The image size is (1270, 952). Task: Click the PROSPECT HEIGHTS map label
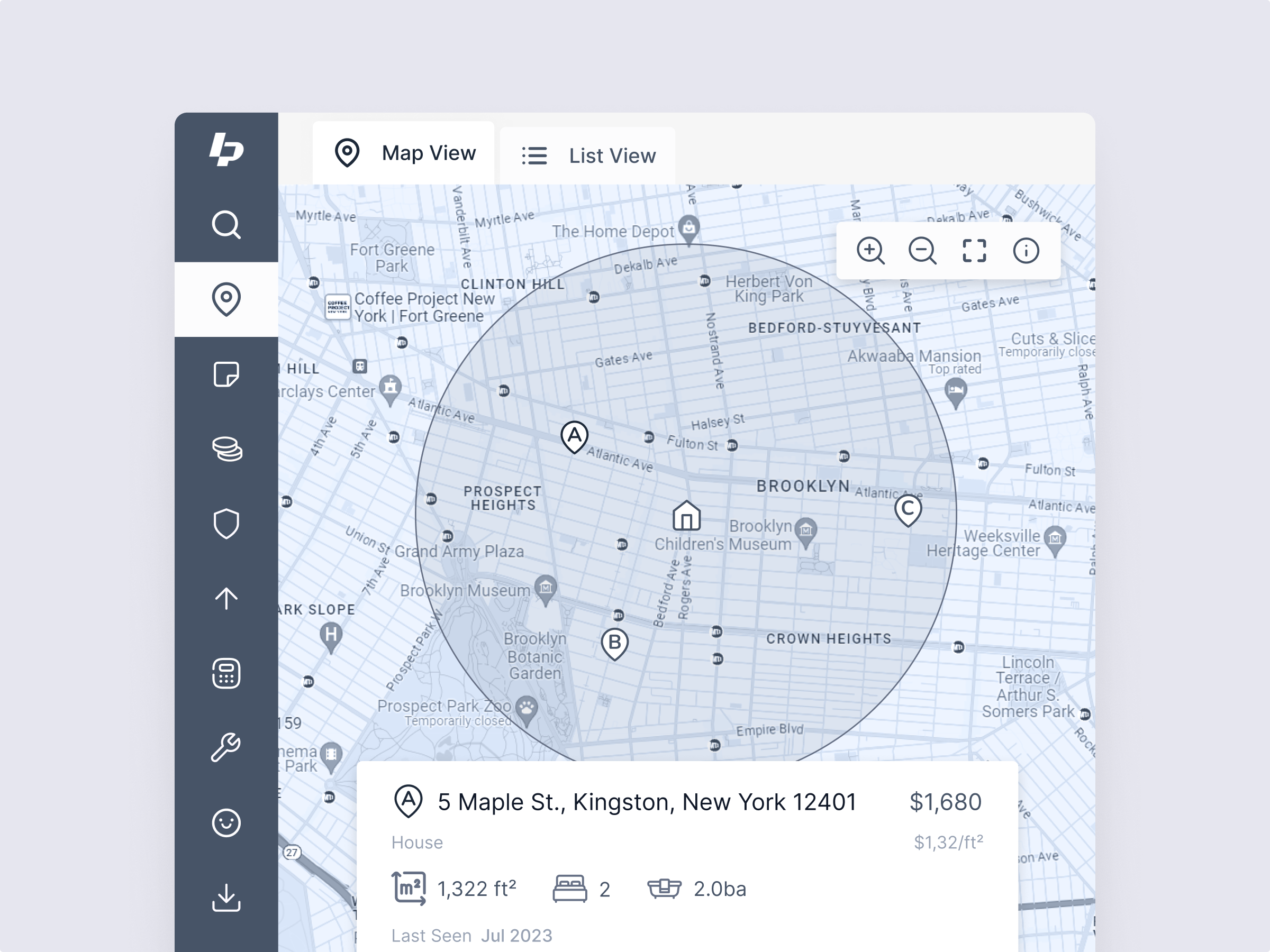click(502, 498)
